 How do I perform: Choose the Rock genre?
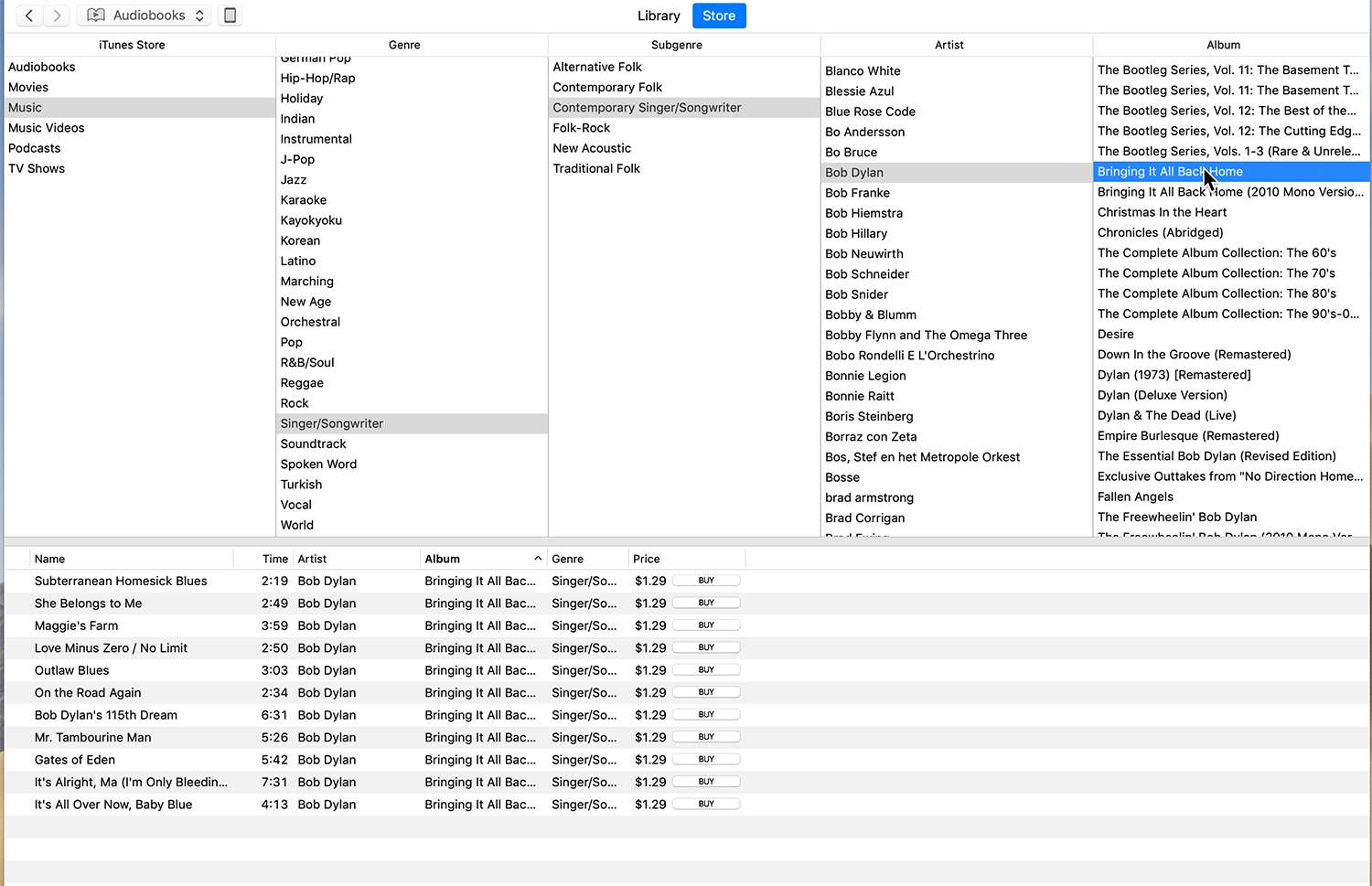pyautogui.click(x=412, y=403)
